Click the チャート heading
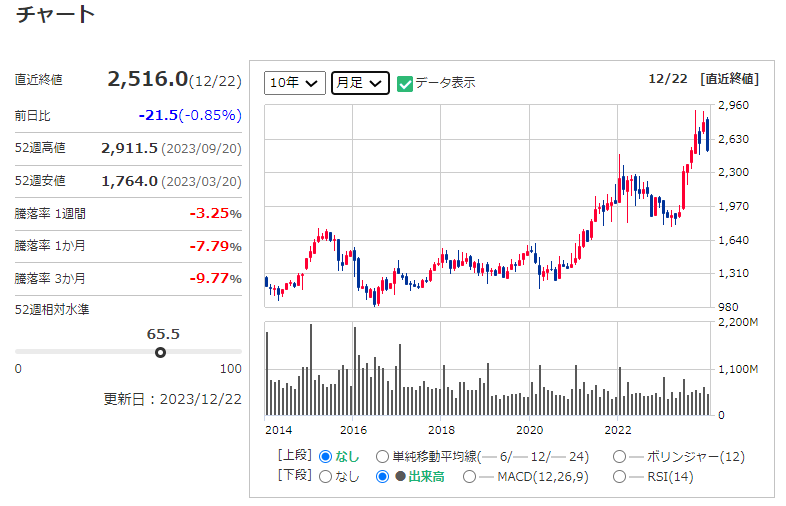Image resolution: width=786 pixels, height=506 pixels. tap(56, 15)
